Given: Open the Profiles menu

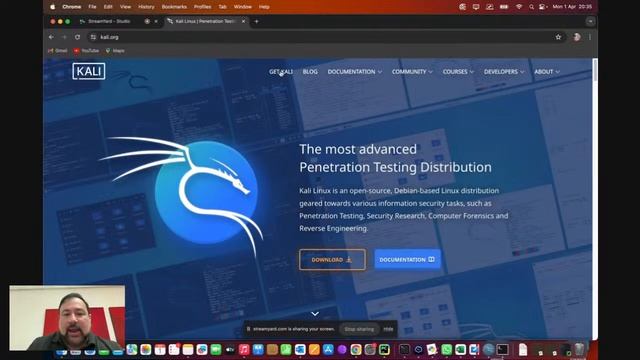Looking at the screenshot, I should pos(202,7).
